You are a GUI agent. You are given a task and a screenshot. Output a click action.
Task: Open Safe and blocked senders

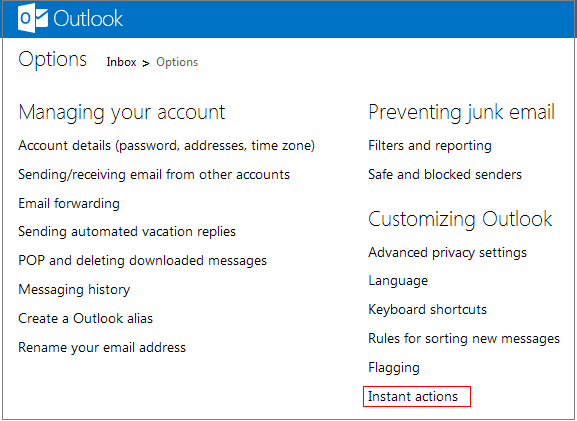(445, 174)
